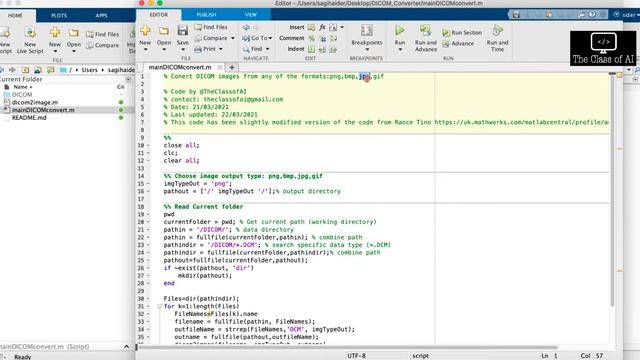The image size is (640, 360).
Task: Click the New file icon in the Editor ribbon
Action: click(x=145, y=31)
